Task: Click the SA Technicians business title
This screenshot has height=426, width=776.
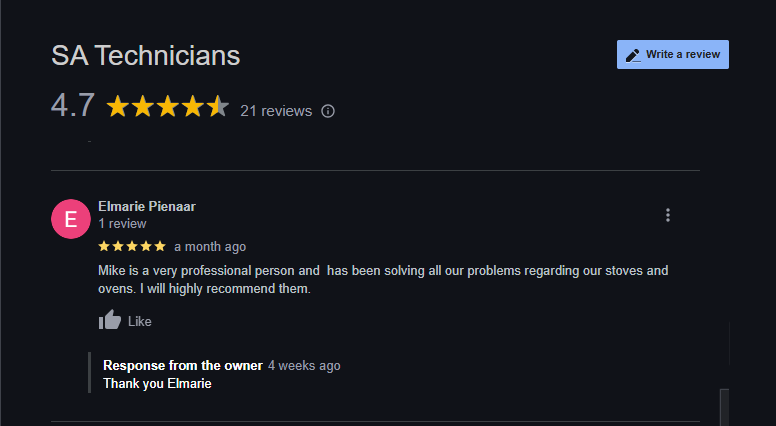Action: pos(146,55)
